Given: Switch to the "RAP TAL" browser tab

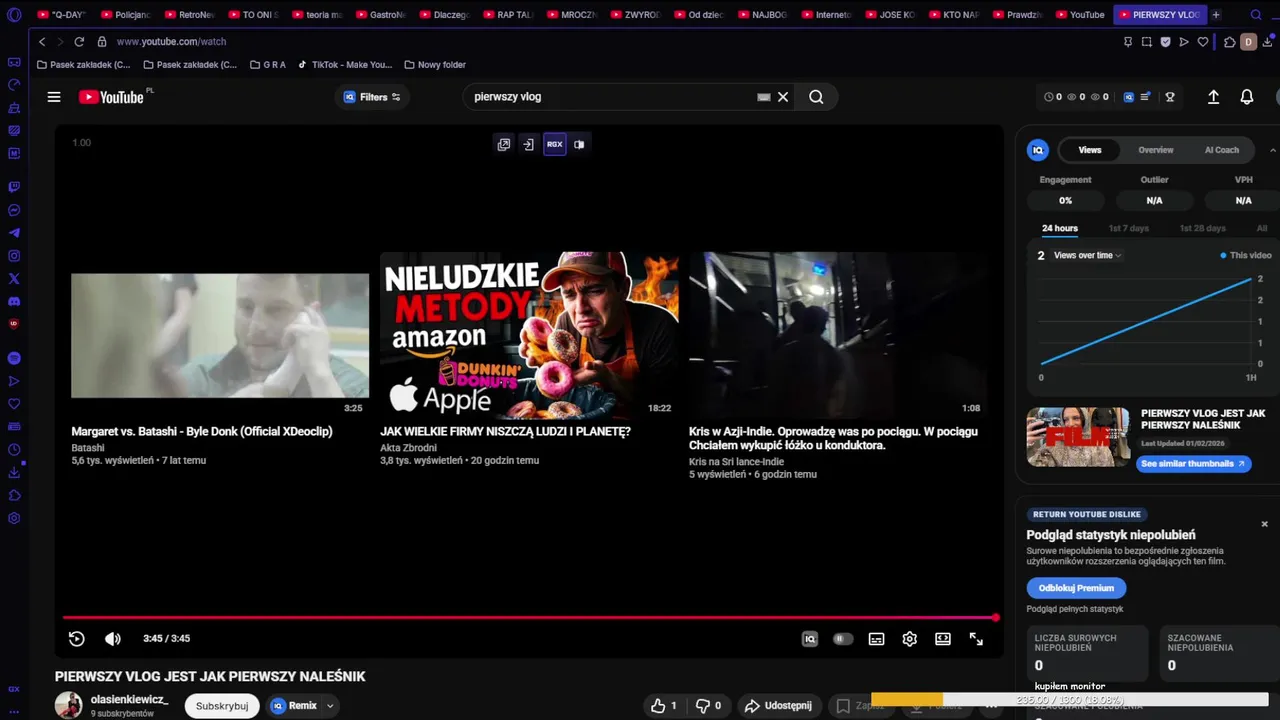Looking at the screenshot, I should click(x=509, y=15).
